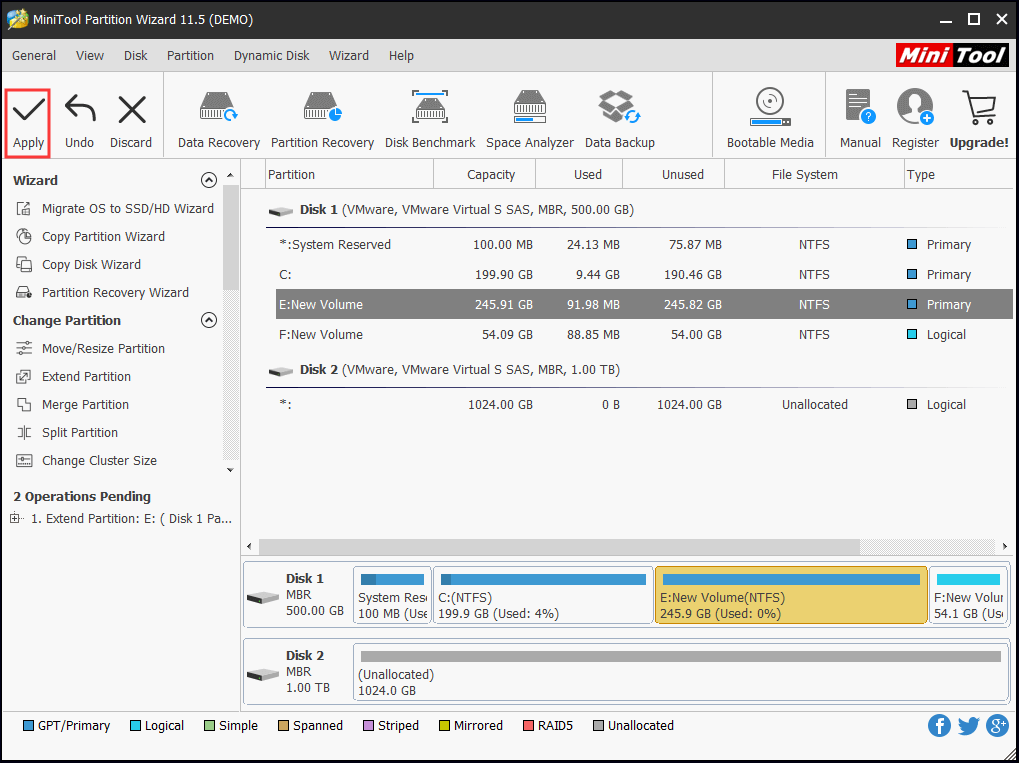Open the Dynamic Disk menu
Viewport: 1019px width, 763px height.
pyautogui.click(x=271, y=56)
